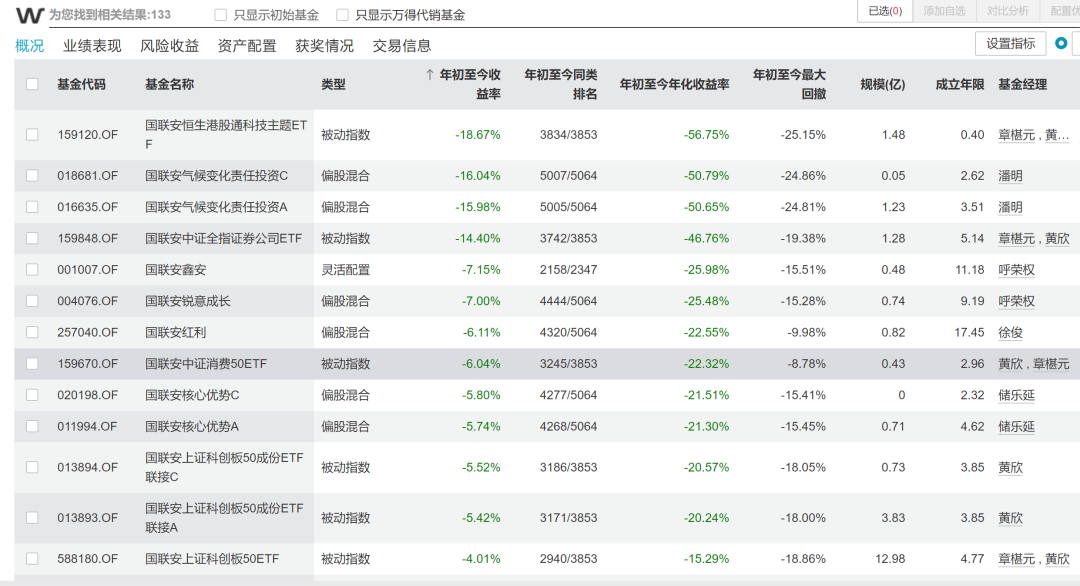Click the 对比分析 button

(x=1008, y=11)
